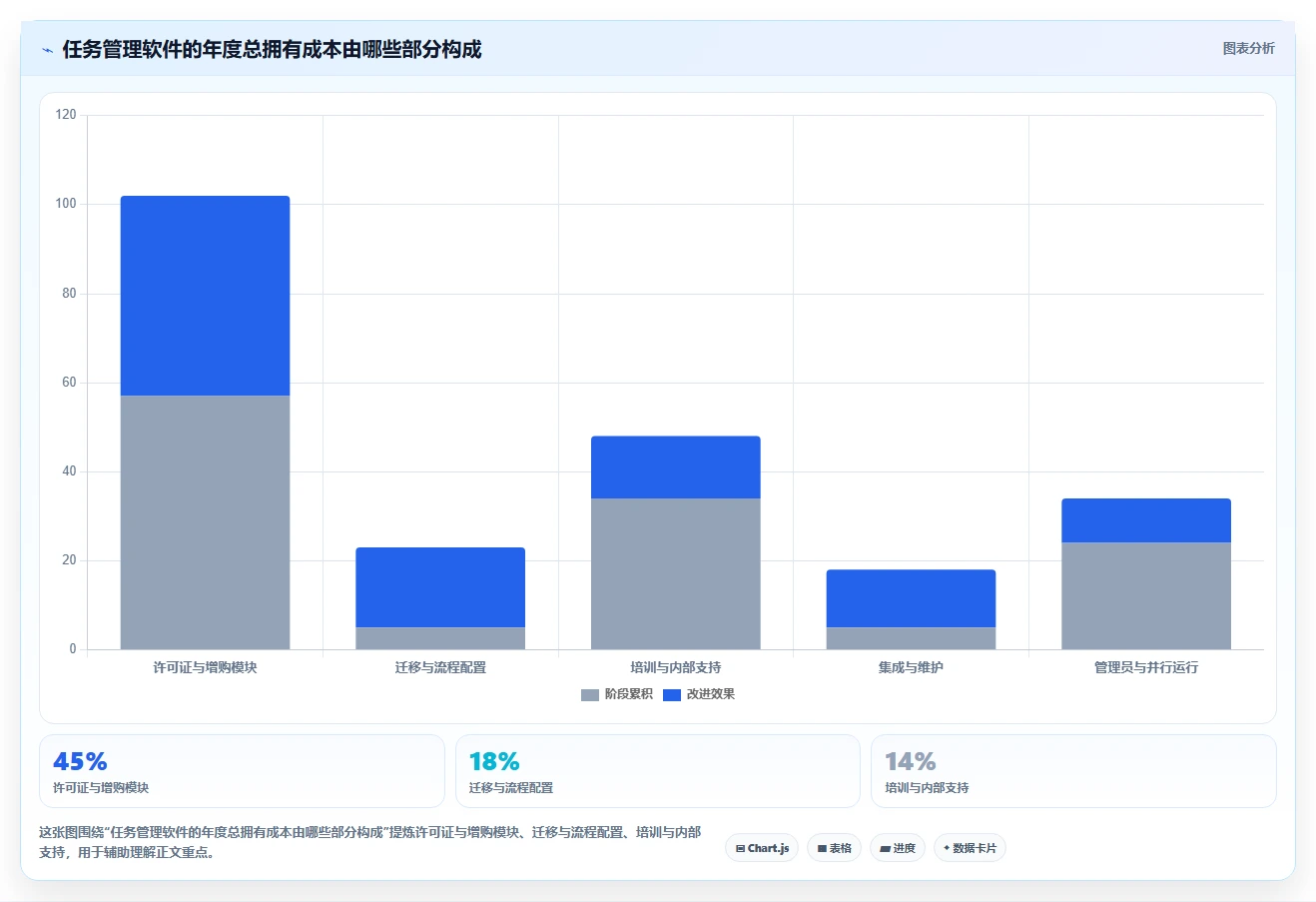Toggle the 改进效果 legend swatch
This screenshot has width=1316, height=902.
click(x=671, y=694)
